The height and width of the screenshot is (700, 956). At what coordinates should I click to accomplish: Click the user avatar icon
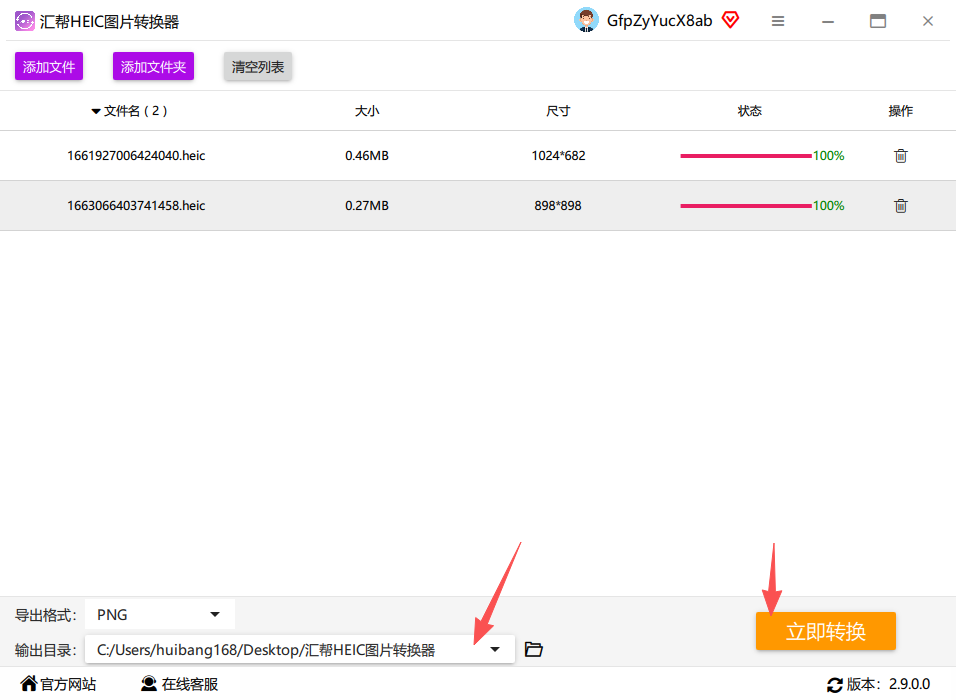(586, 20)
